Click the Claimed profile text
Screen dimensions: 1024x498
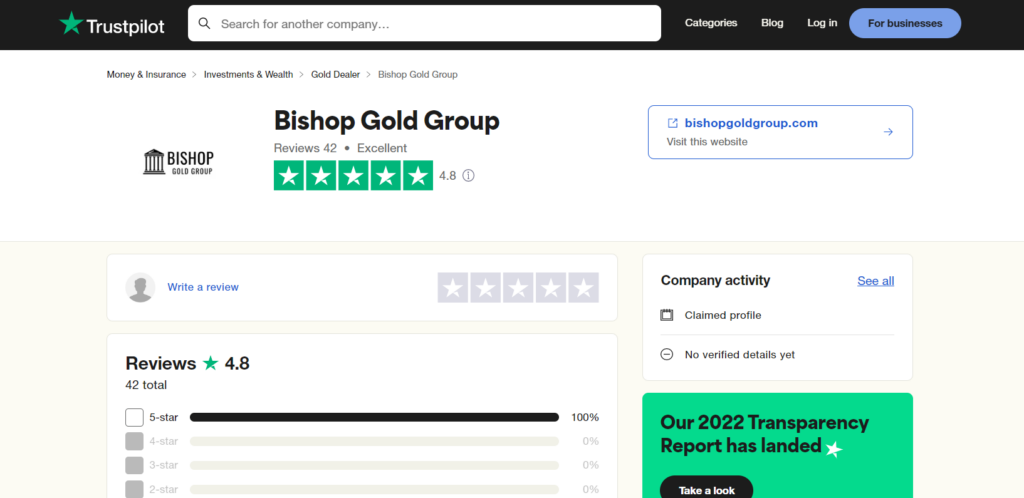(x=723, y=315)
